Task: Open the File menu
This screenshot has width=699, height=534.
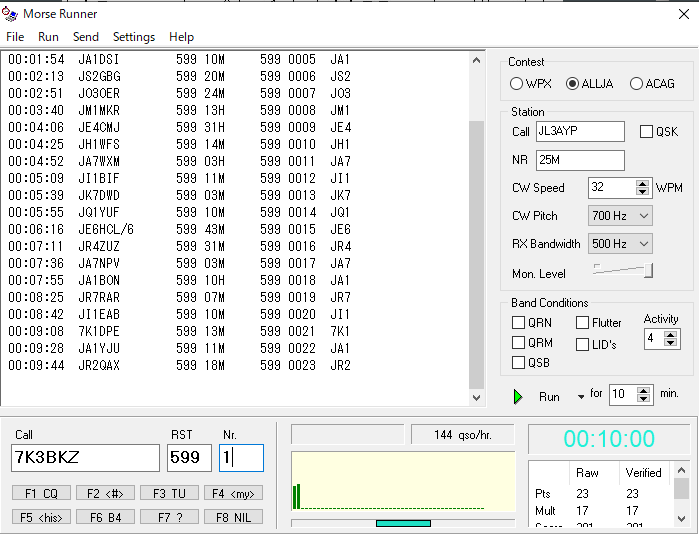Action: (x=15, y=37)
